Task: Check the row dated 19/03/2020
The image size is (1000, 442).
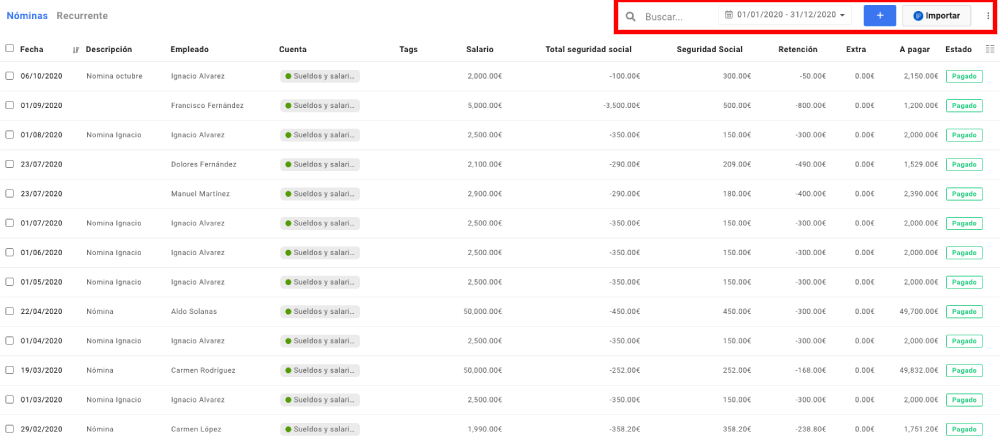Action: point(10,370)
